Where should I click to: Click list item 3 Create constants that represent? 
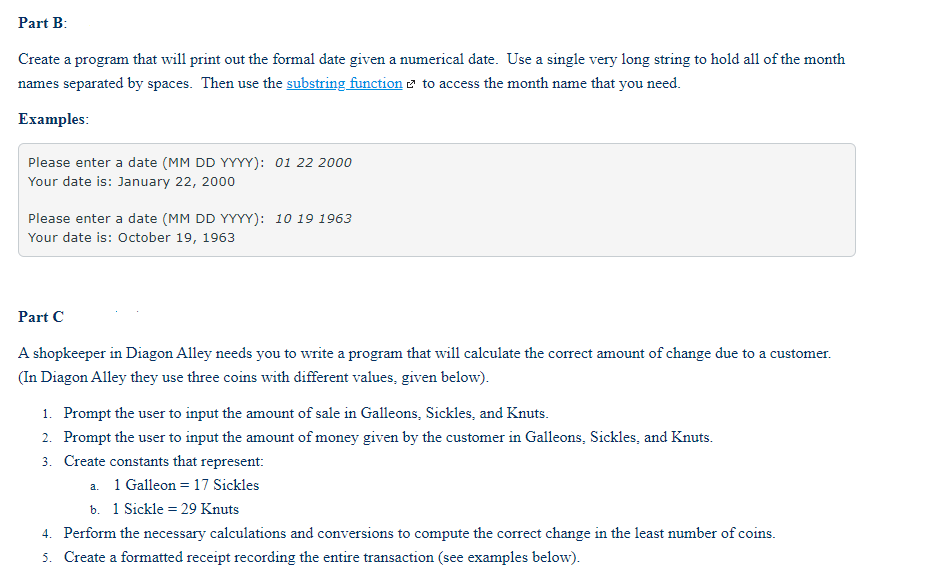click(164, 461)
